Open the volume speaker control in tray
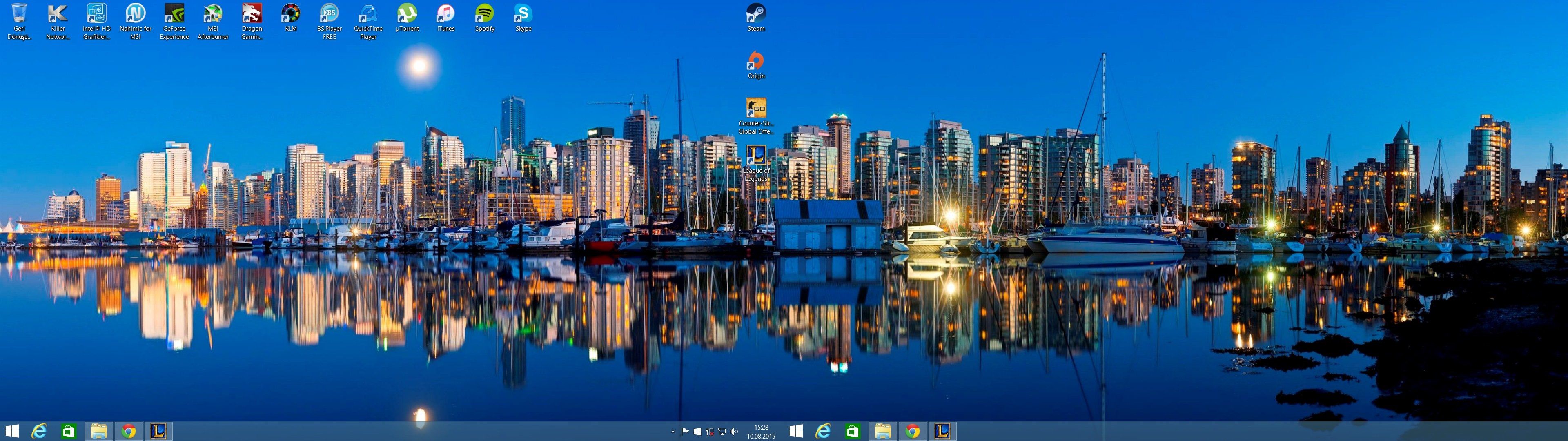The height and width of the screenshot is (441, 1568). pos(734,431)
